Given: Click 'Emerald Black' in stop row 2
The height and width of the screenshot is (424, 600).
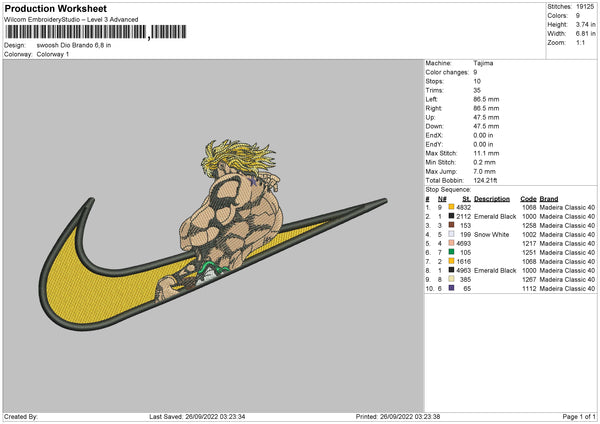Looking at the screenshot, I should tap(495, 217).
